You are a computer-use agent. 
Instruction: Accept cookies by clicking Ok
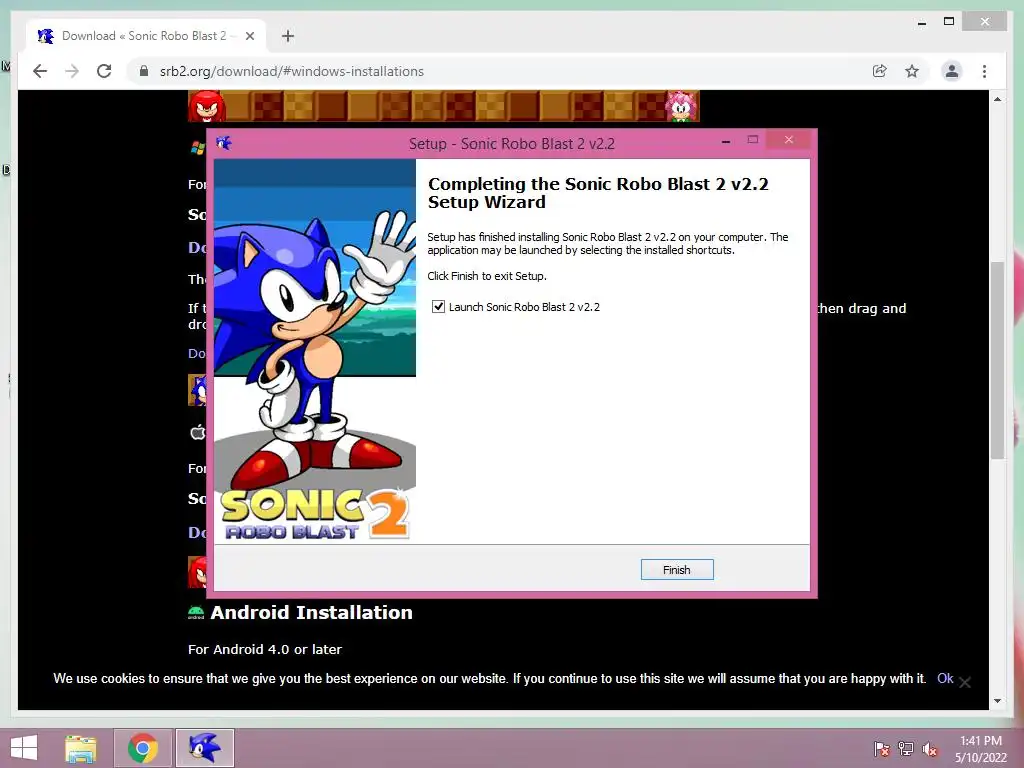[x=945, y=679]
